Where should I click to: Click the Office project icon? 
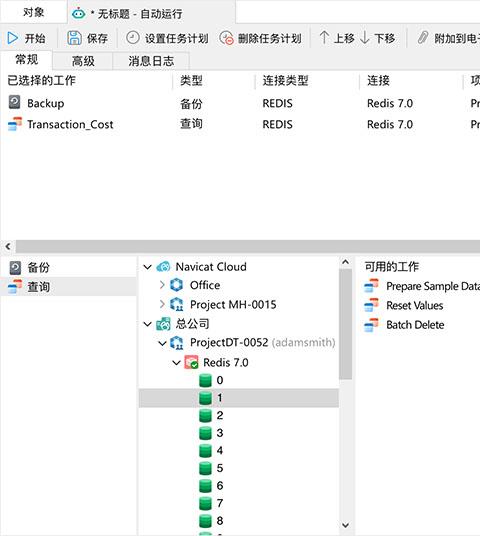[176, 285]
